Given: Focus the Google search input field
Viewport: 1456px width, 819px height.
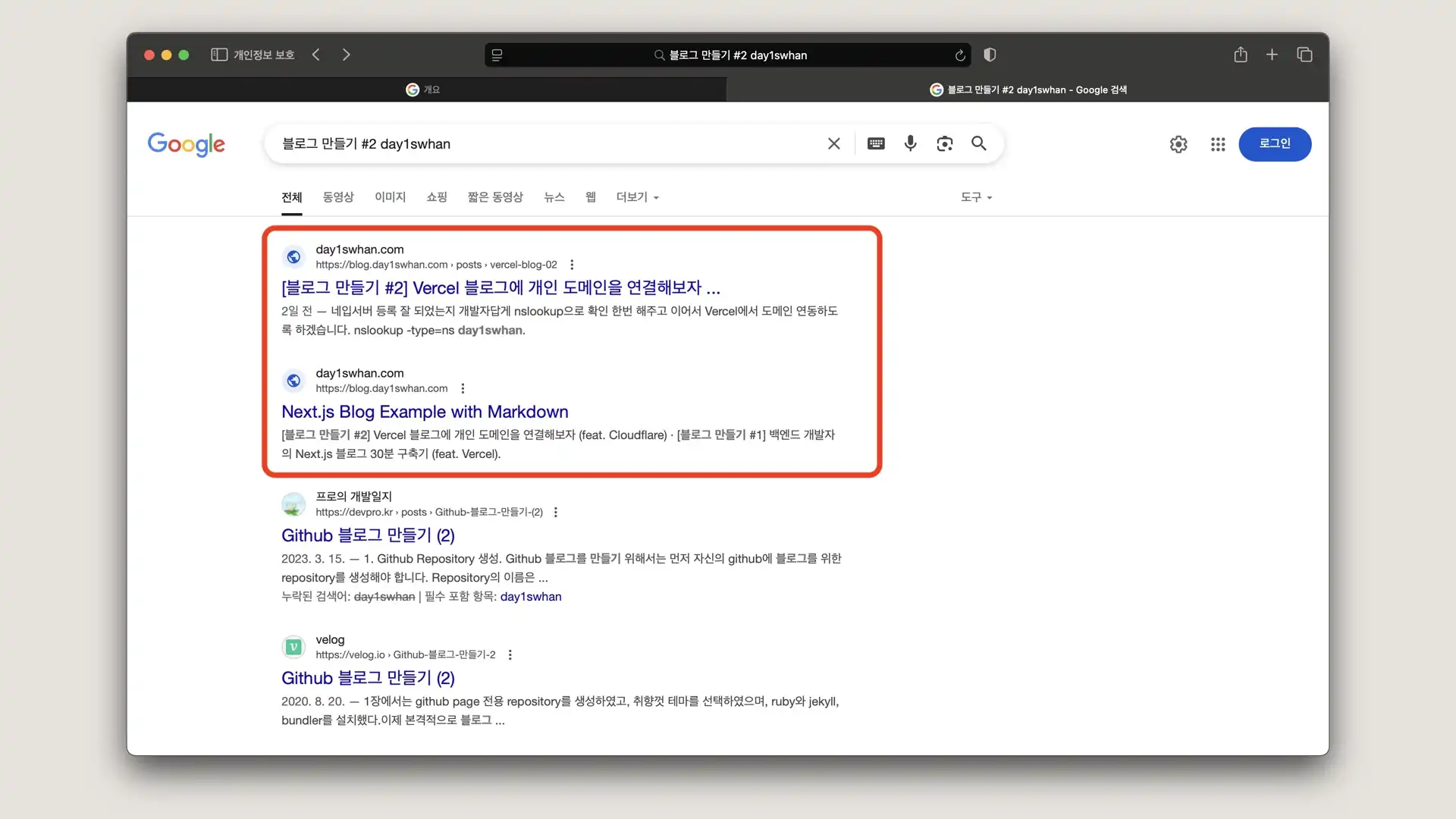Looking at the screenshot, I should 550,144.
